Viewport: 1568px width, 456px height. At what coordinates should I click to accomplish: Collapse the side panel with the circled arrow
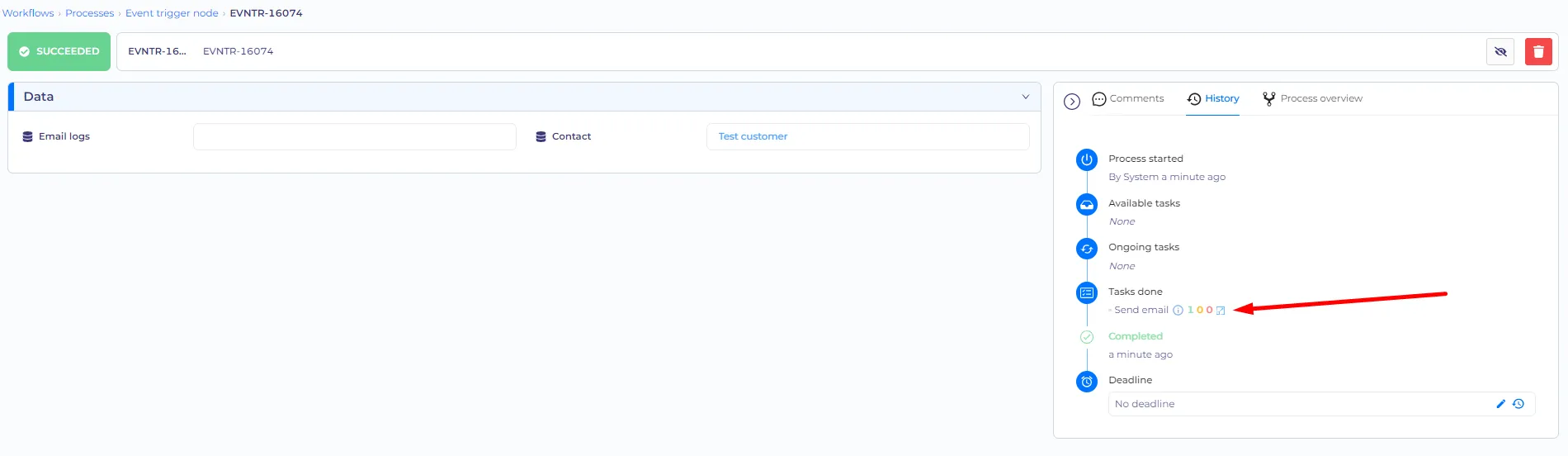coord(1072,102)
